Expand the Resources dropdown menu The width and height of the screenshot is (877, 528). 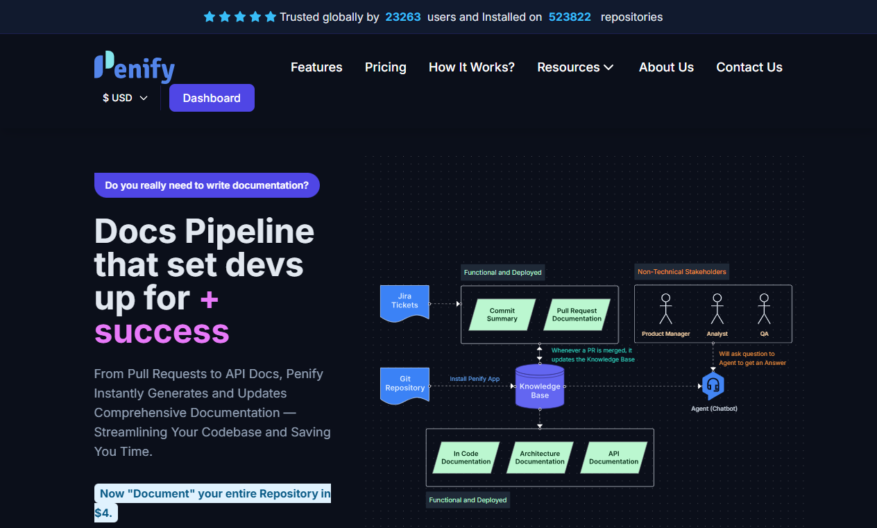[576, 67]
